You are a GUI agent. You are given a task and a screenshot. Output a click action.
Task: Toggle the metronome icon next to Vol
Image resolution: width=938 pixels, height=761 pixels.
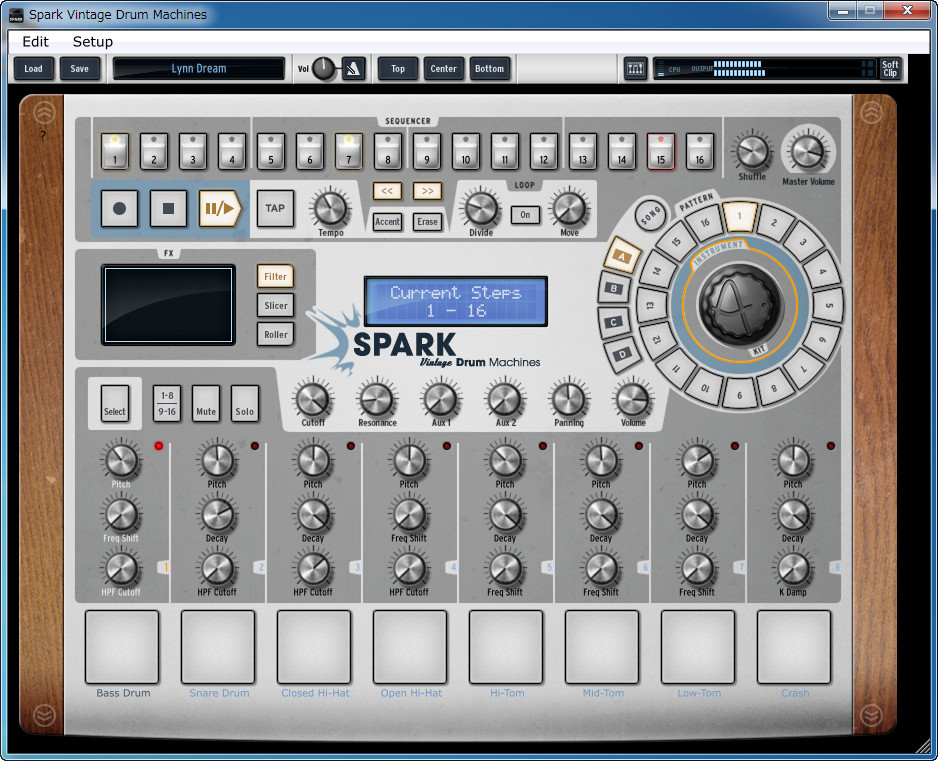pyautogui.click(x=353, y=69)
